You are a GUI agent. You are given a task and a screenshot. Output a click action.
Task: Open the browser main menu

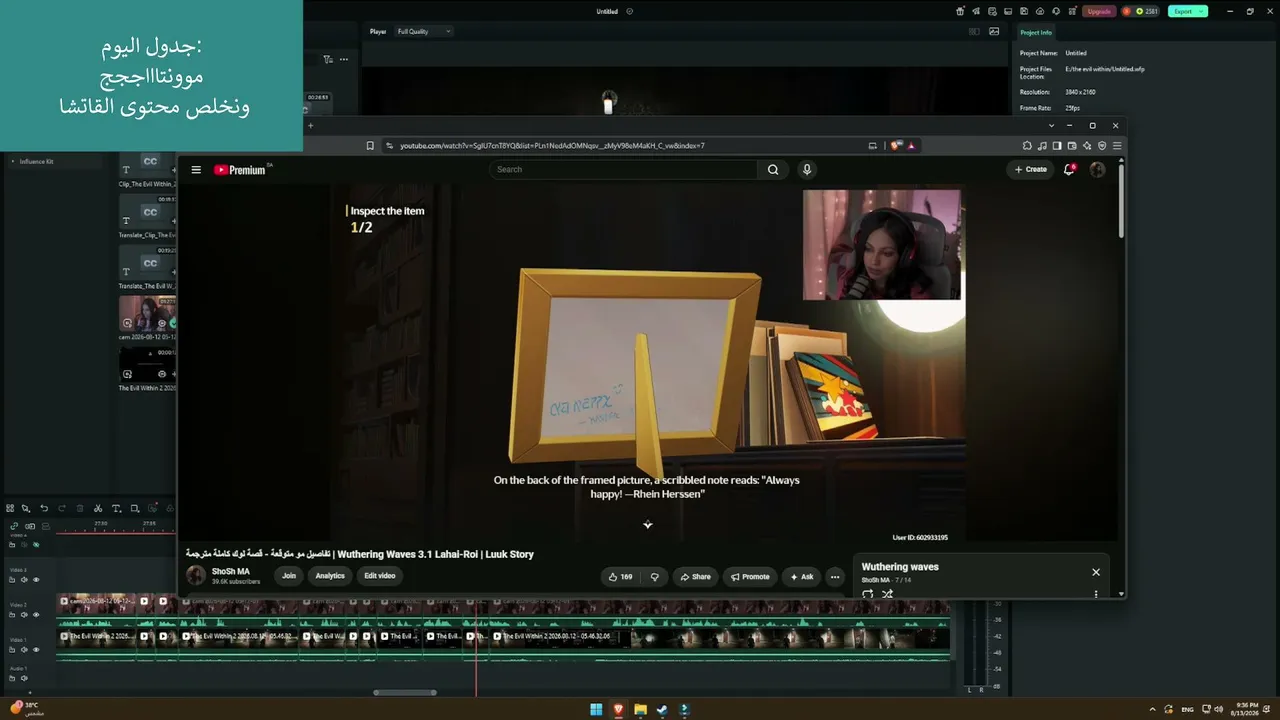(x=1117, y=146)
